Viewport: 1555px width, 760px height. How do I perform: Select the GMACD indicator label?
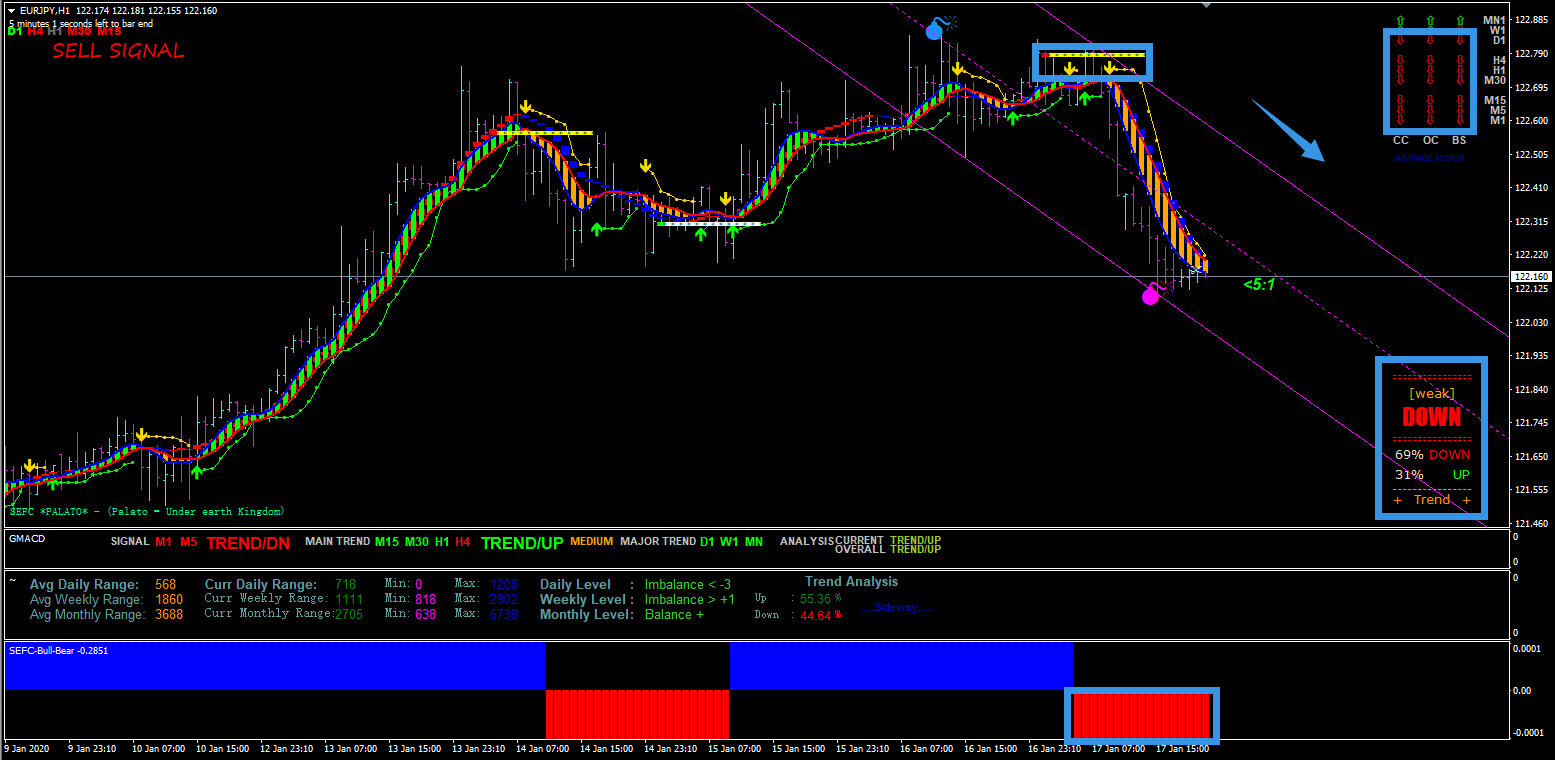[27, 538]
